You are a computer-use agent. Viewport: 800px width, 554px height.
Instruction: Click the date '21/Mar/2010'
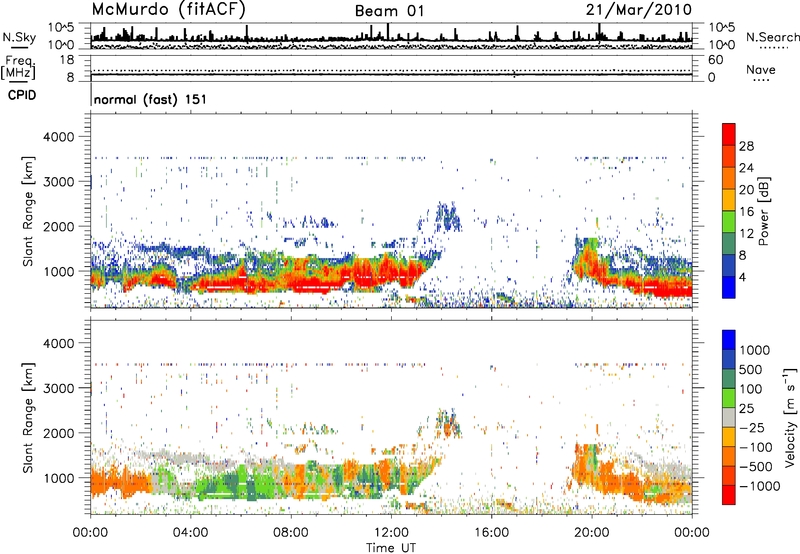click(639, 10)
